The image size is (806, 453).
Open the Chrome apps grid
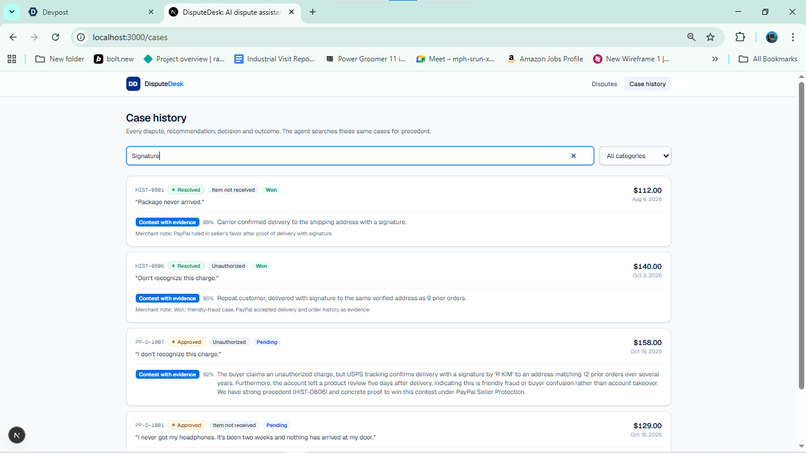pyautogui.click(x=12, y=59)
